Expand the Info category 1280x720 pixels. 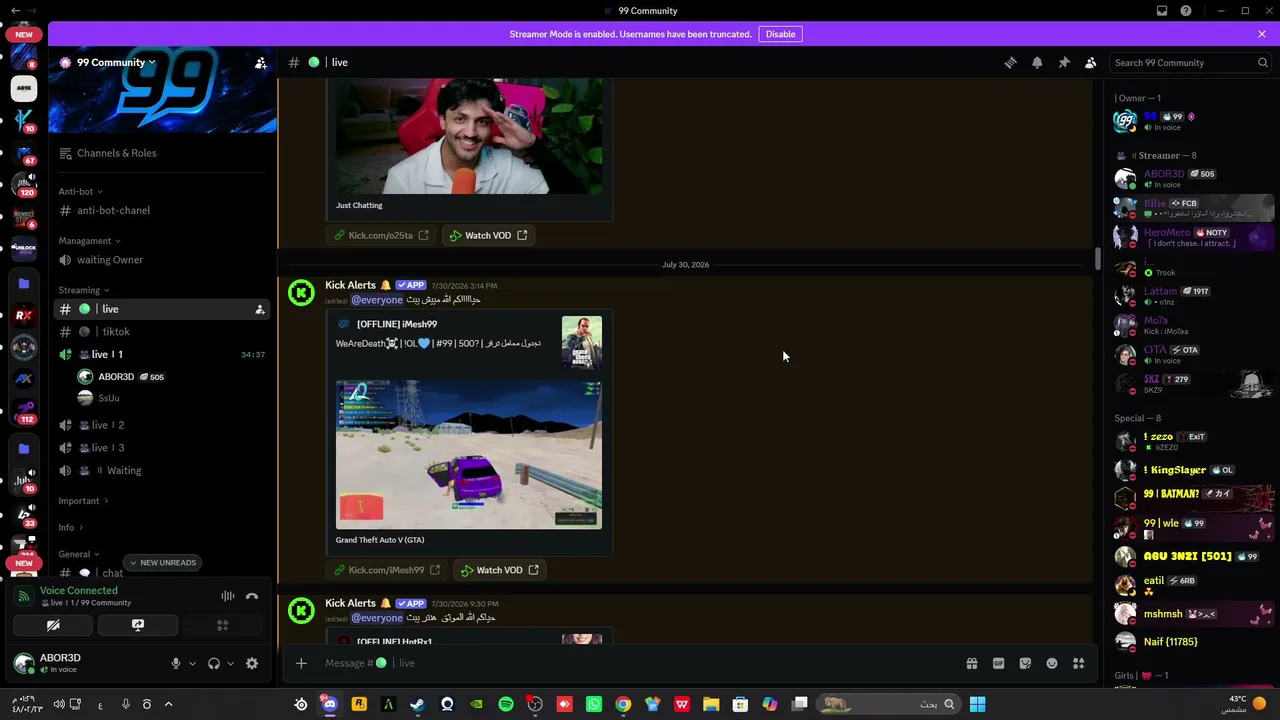point(70,527)
